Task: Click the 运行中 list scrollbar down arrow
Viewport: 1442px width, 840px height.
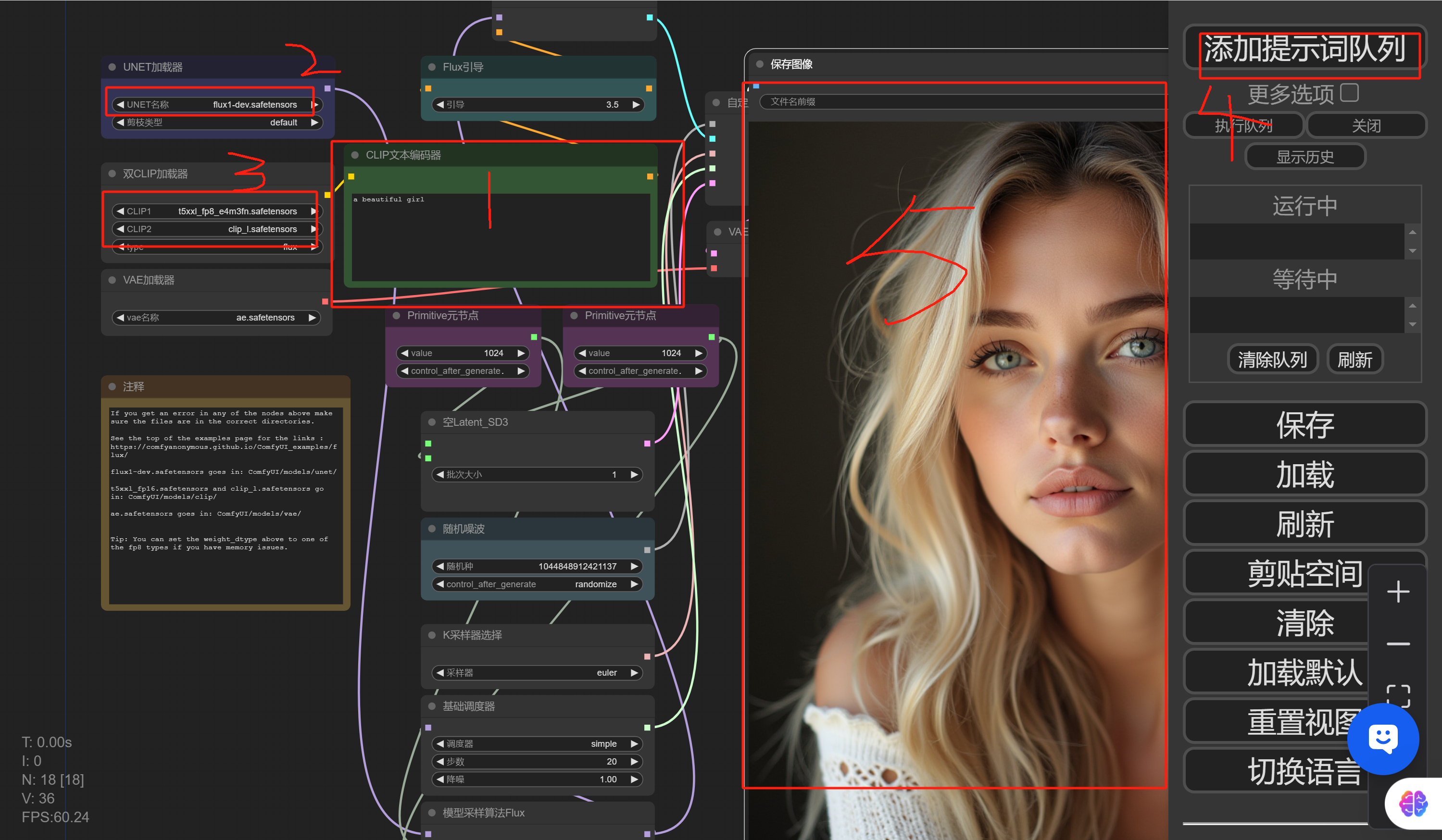Action: click(x=1412, y=251)
